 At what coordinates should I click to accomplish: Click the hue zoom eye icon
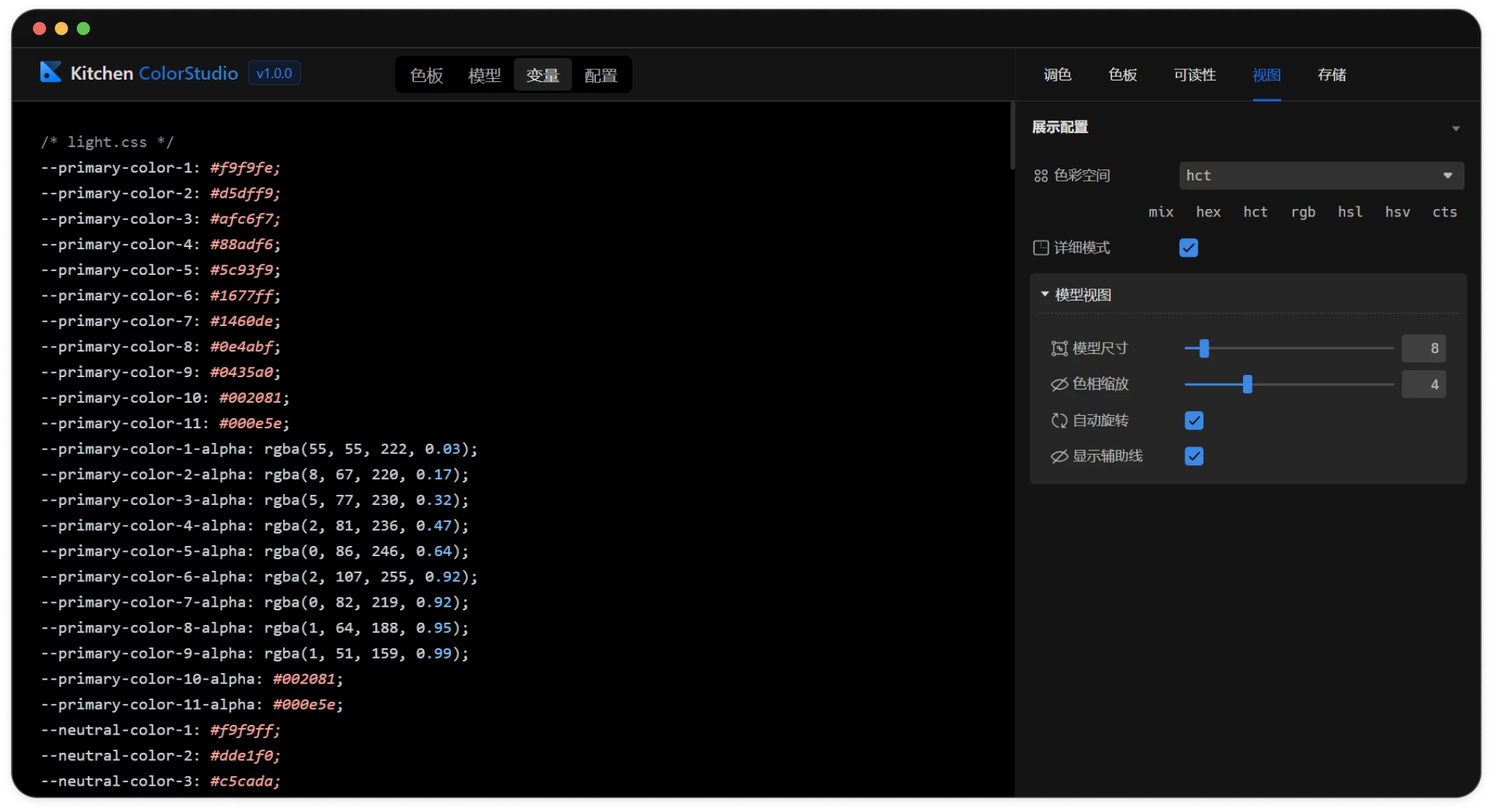[x=1059, y=384]
